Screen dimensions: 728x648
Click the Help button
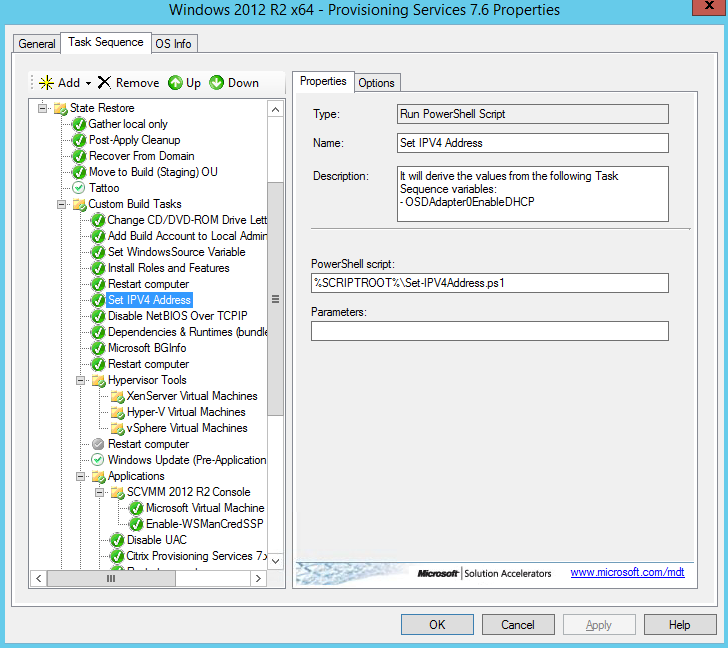(680, 625)
